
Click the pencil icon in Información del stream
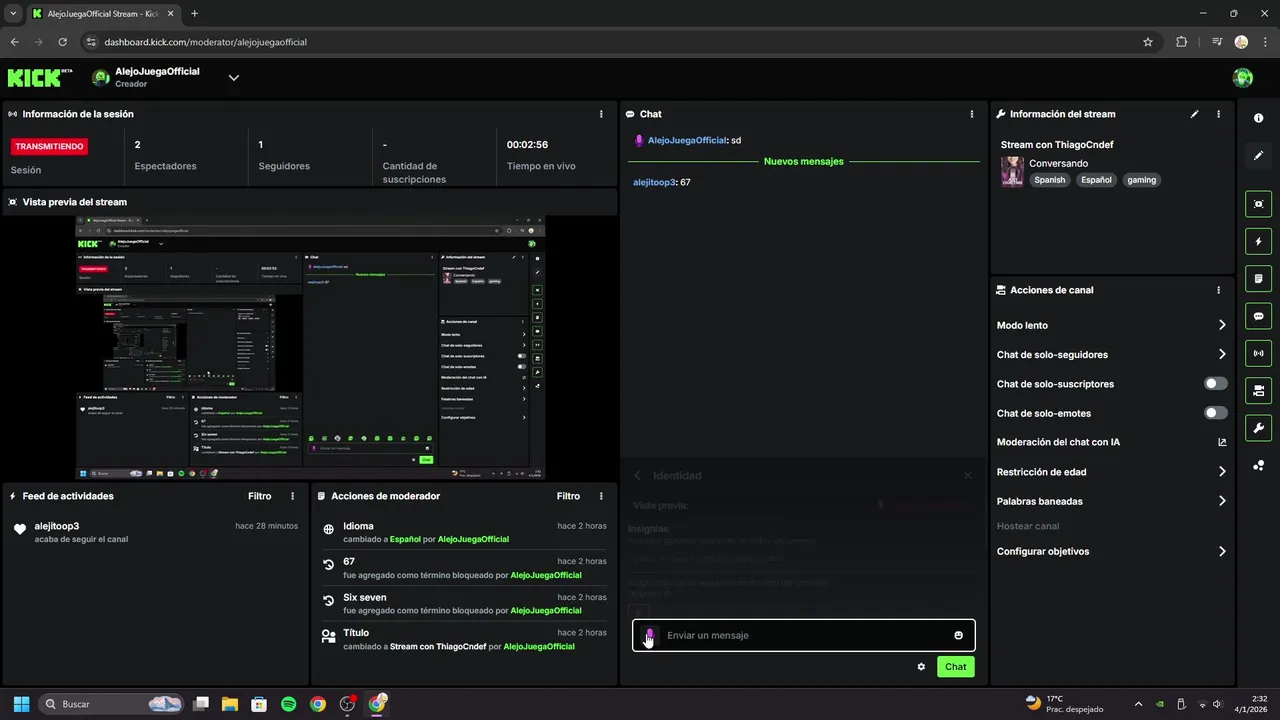1194,114
